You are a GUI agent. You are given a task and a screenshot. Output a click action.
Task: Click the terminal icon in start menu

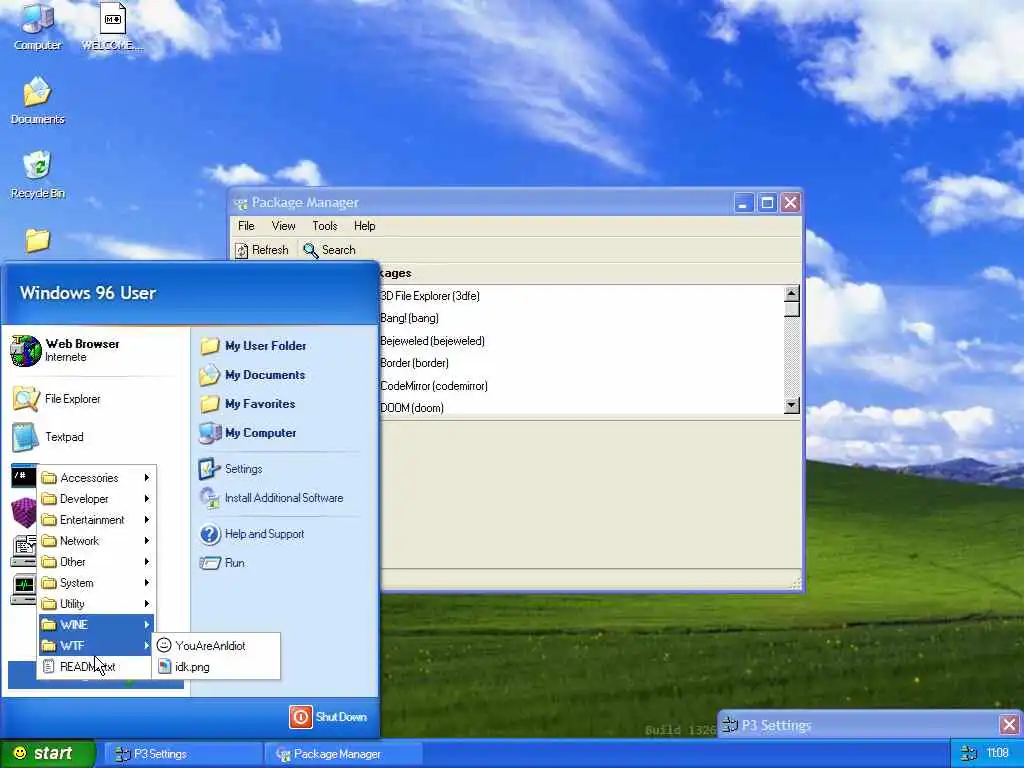click(x=24, y=476)
